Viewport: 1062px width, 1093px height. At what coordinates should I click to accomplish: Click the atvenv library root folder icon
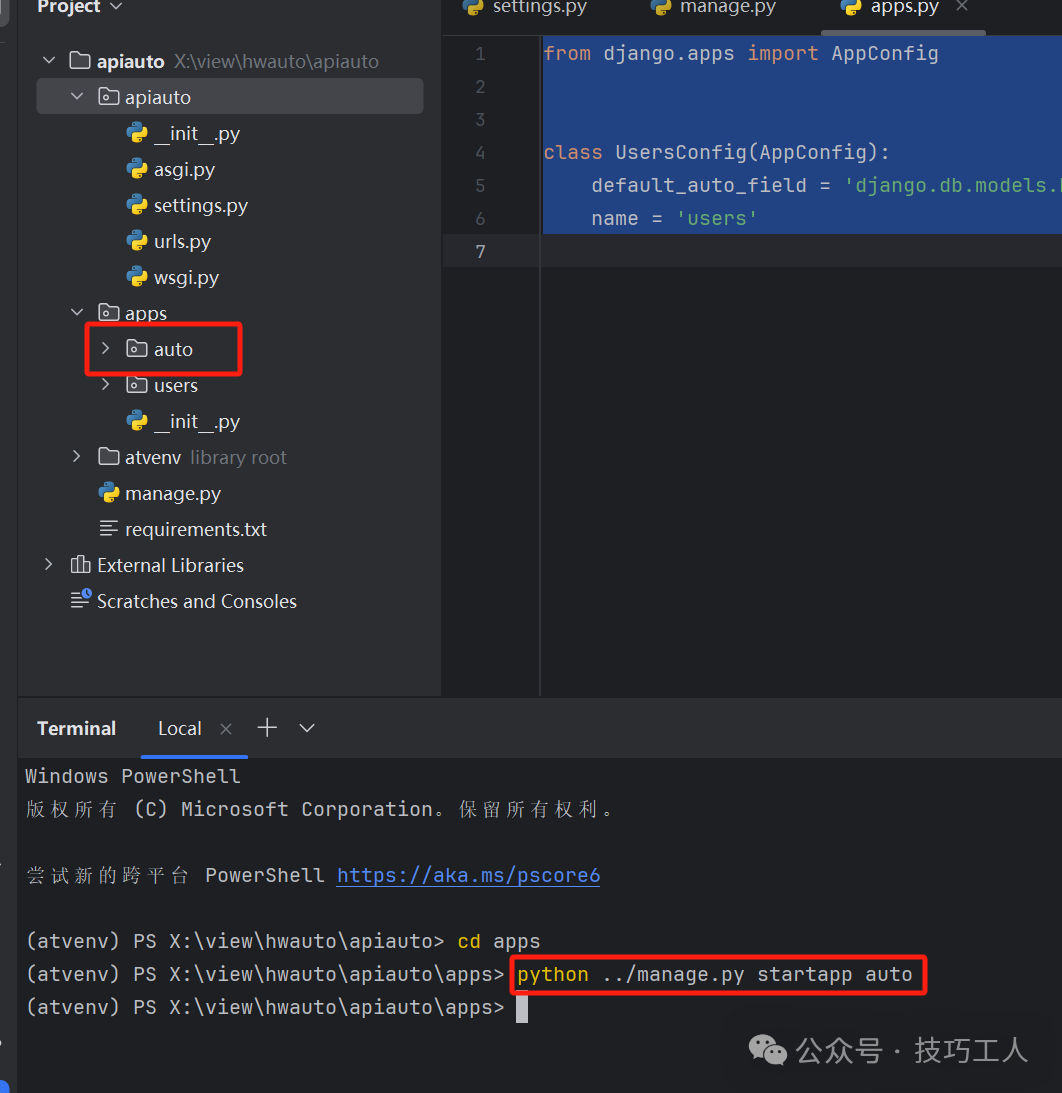(109, 457)
